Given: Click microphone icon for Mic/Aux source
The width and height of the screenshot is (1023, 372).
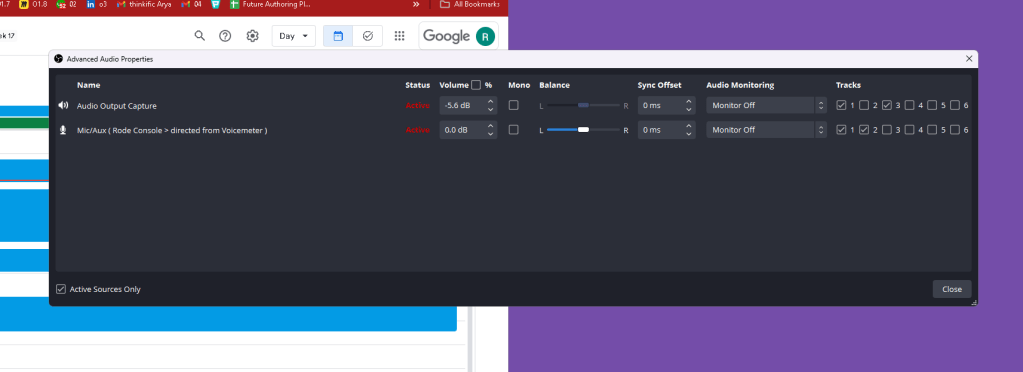Looking at the screenshot, I should (x=63, y=130).
